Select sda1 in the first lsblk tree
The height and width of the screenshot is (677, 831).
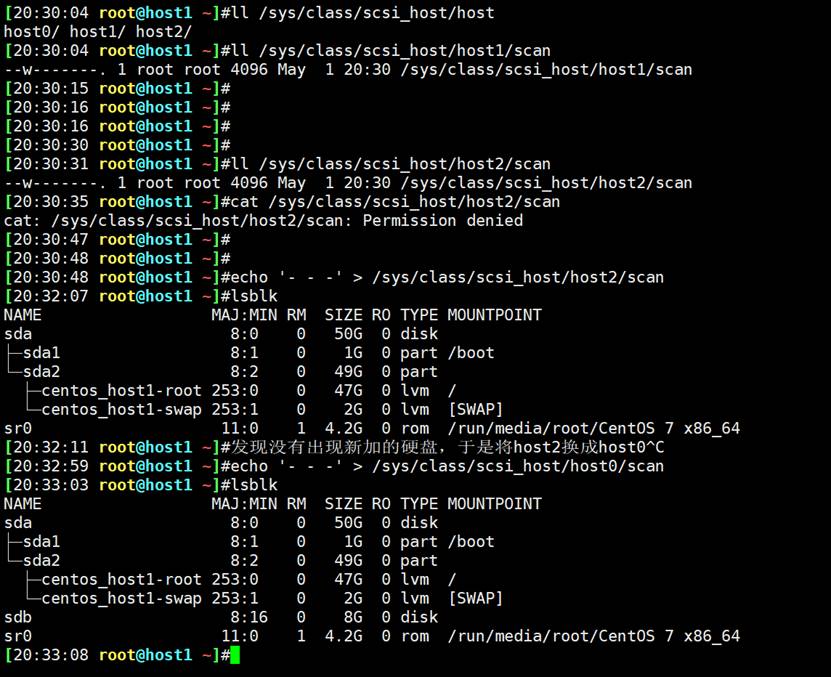point(41,353)
